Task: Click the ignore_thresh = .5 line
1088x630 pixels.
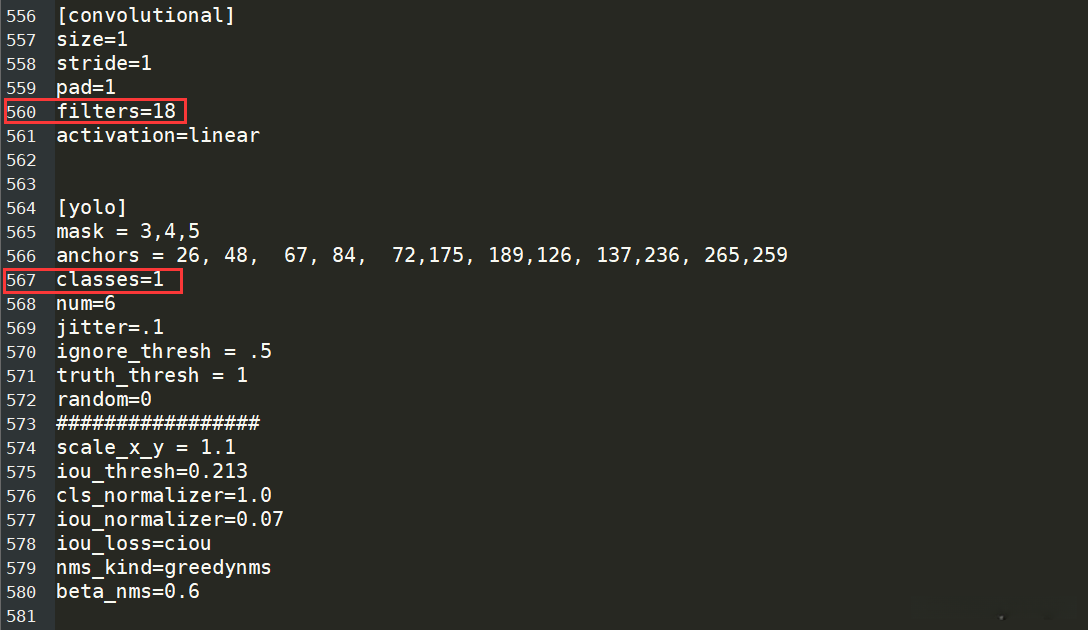Action: tap(164, 352)
